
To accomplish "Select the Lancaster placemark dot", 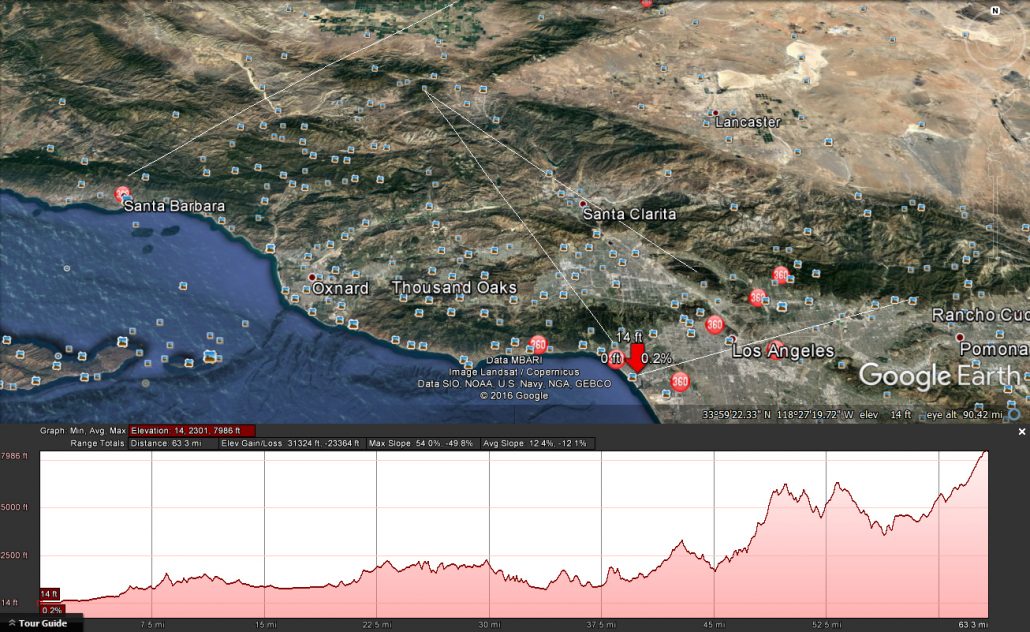I will coord(715,113).
